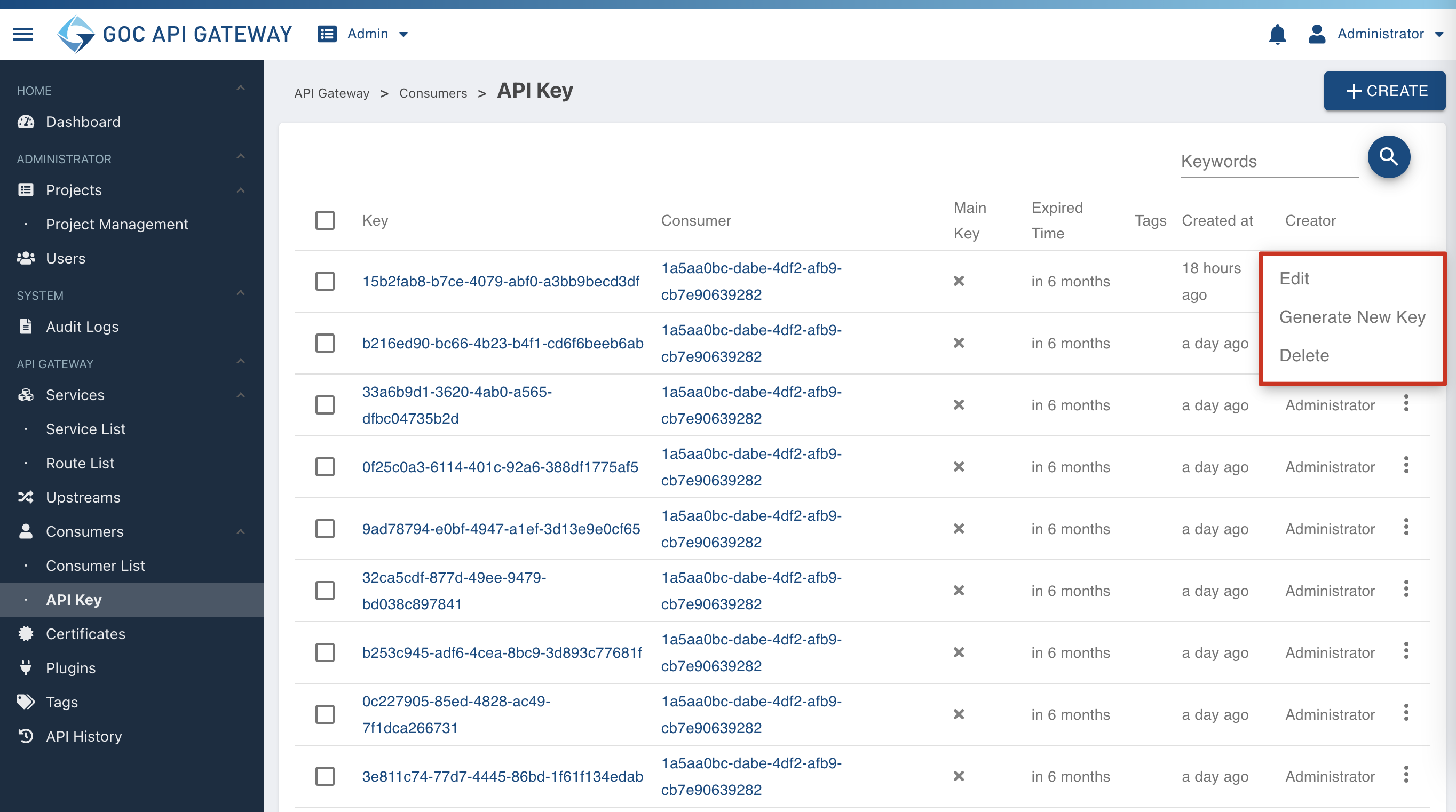This screenshot has width=1456, height=812.
Task: Click the search magnifier button
Action: click(x=1389, y=156)
